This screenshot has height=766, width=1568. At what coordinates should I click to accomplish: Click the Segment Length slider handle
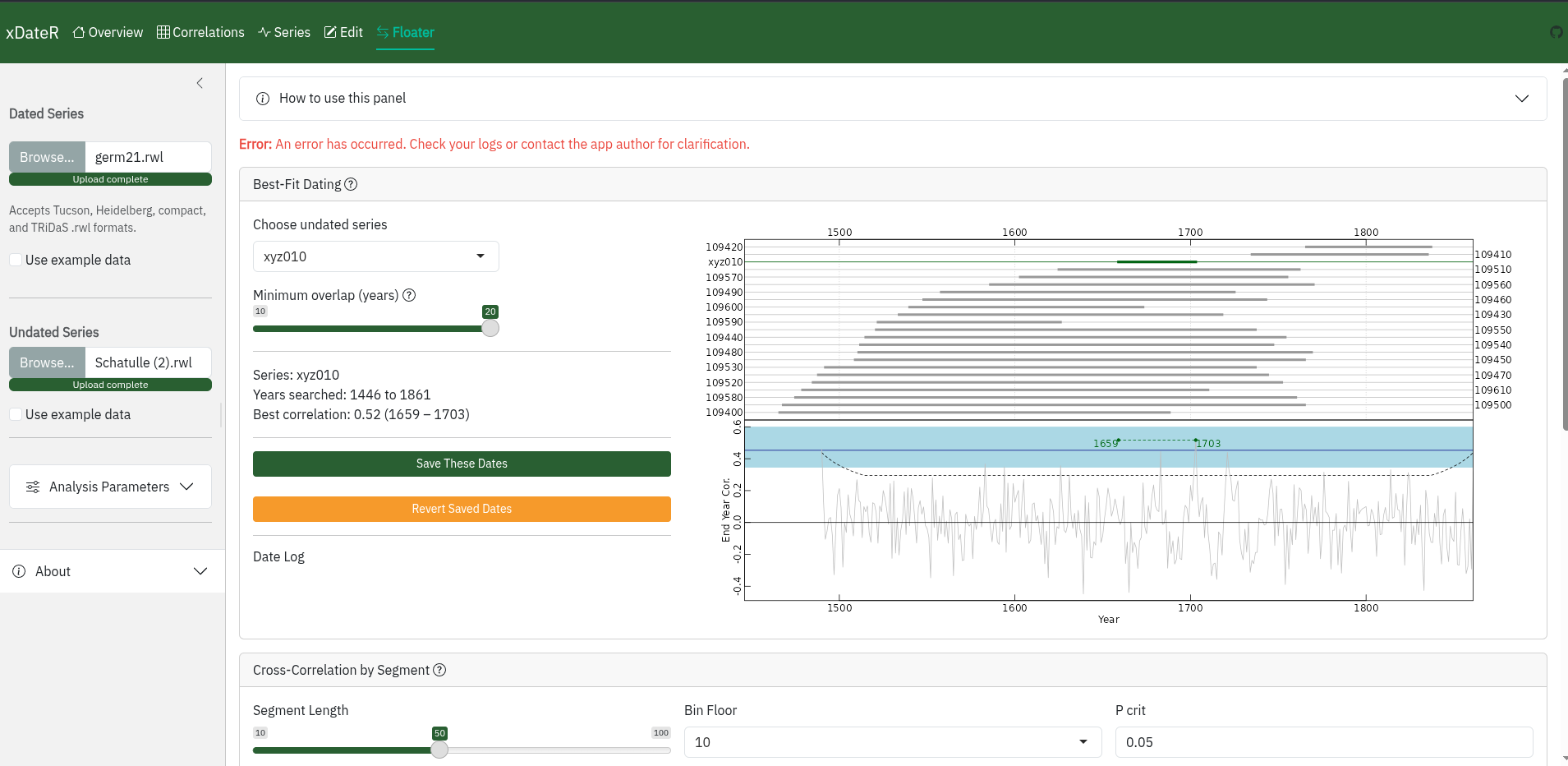(x=439, y=750)
